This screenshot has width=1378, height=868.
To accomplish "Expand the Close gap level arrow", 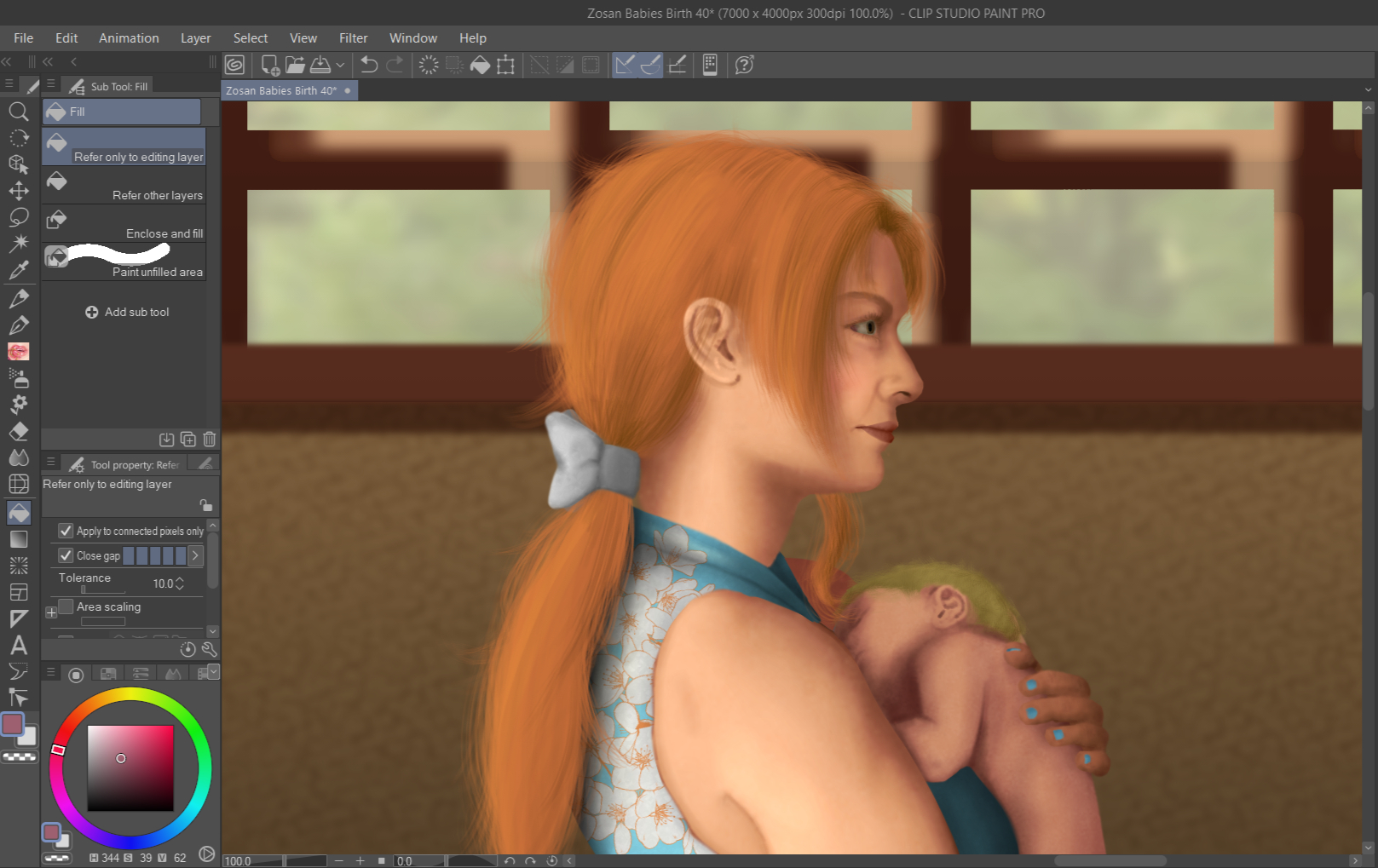I will (x=195, y=555).
